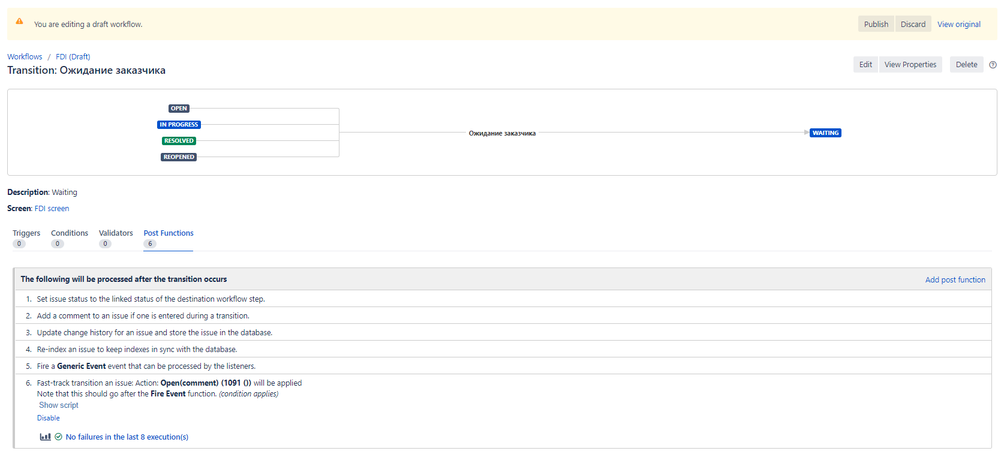
Task: Click the 'Fast-track transition an issue' text
Action: [x=84, y=383]
